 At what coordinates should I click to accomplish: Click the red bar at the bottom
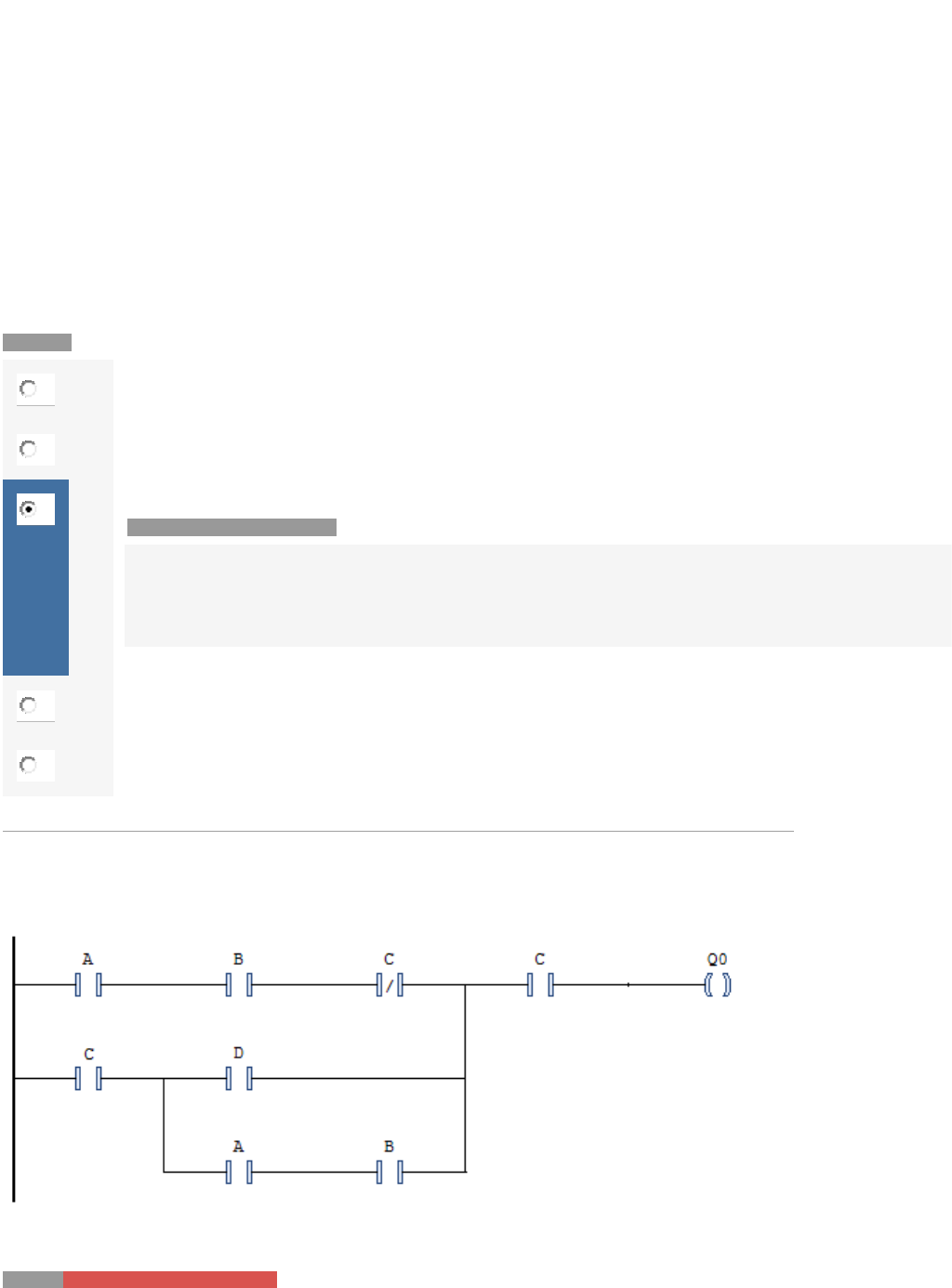(170, 1280)
